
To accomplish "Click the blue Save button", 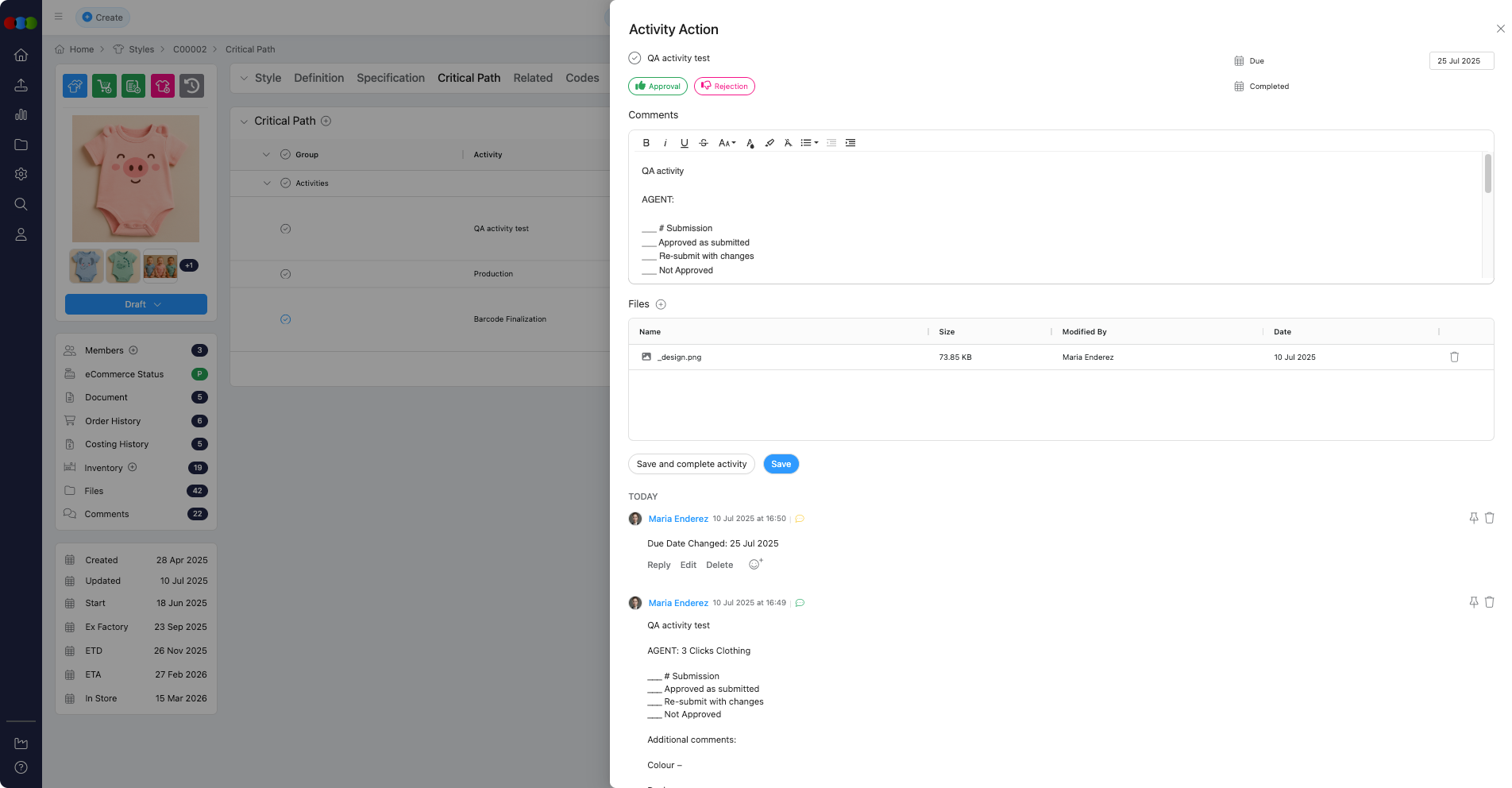I will click(781, 464).
